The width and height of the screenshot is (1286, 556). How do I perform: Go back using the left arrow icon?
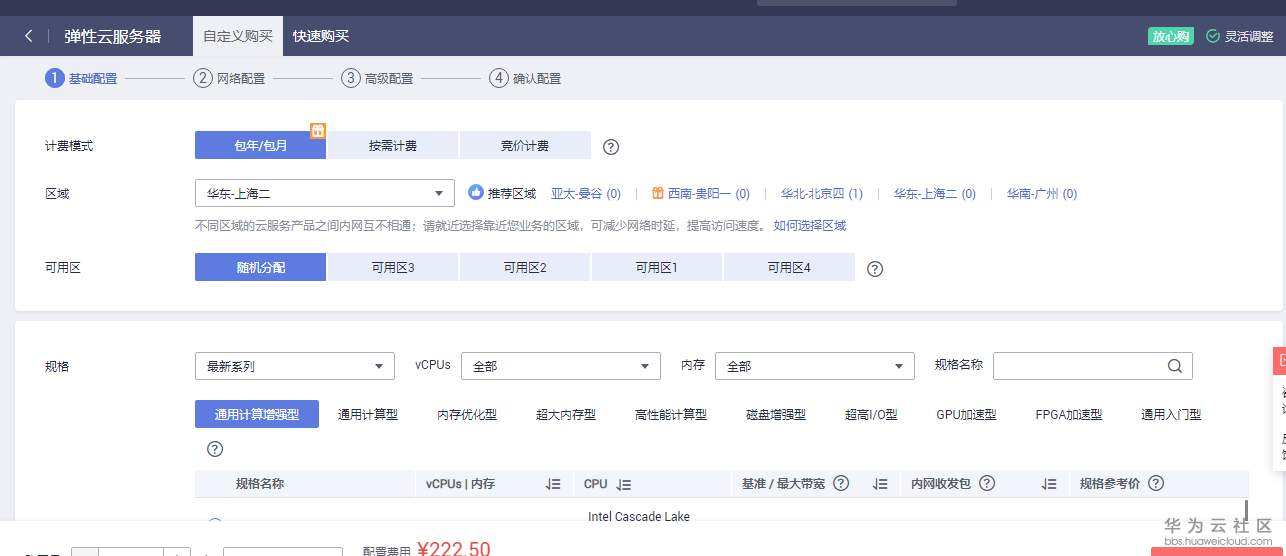click(x=29, y=36)
